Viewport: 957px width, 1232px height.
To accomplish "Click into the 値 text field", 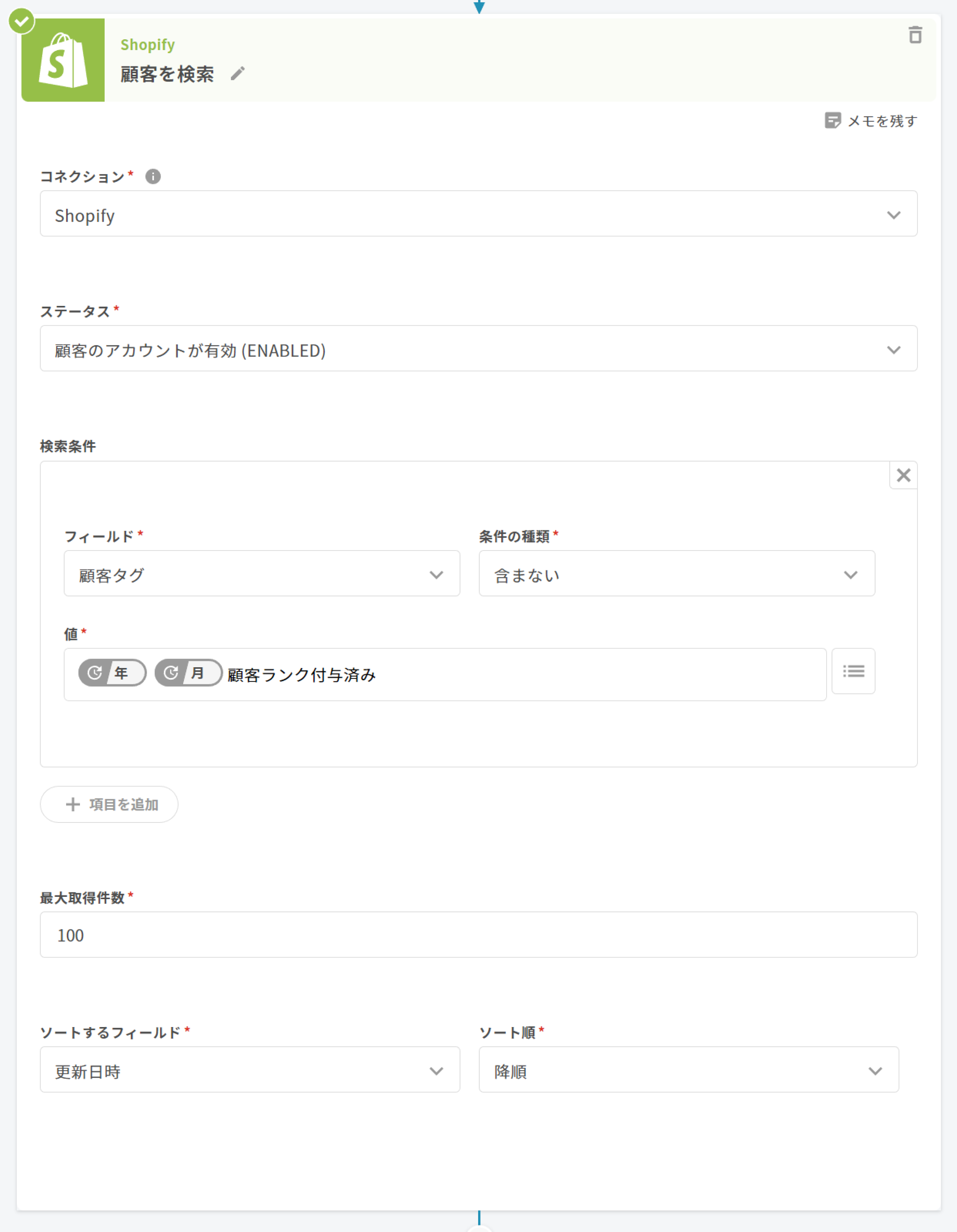I will click(x=564, y=675).
